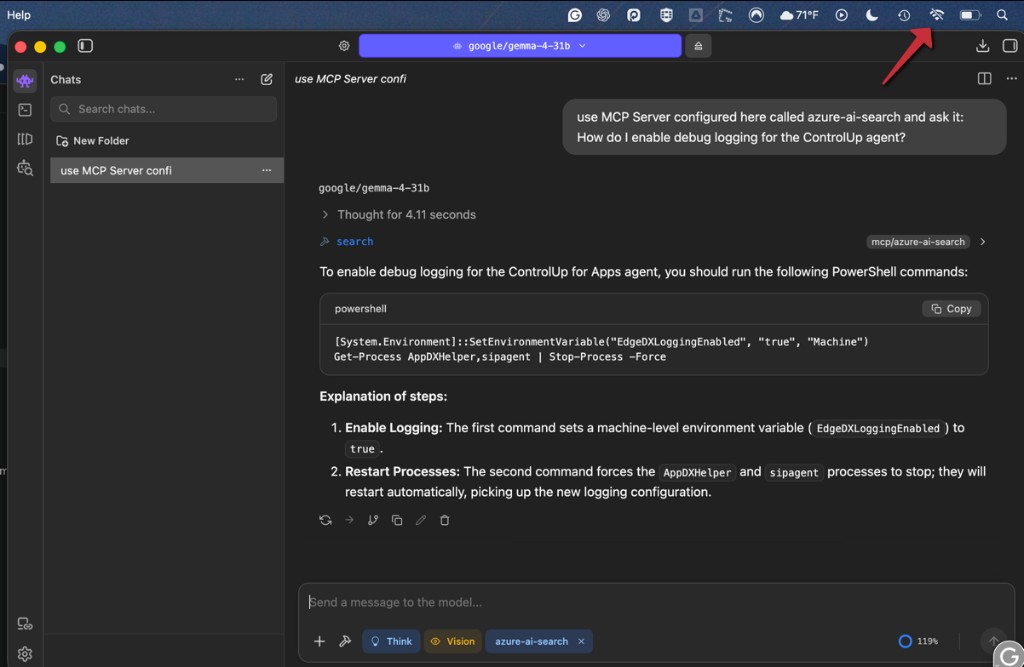1024x667 pixels.
Task: Click the EdgeDXLoggingEnabled inline code
Action: pos(878,428)
